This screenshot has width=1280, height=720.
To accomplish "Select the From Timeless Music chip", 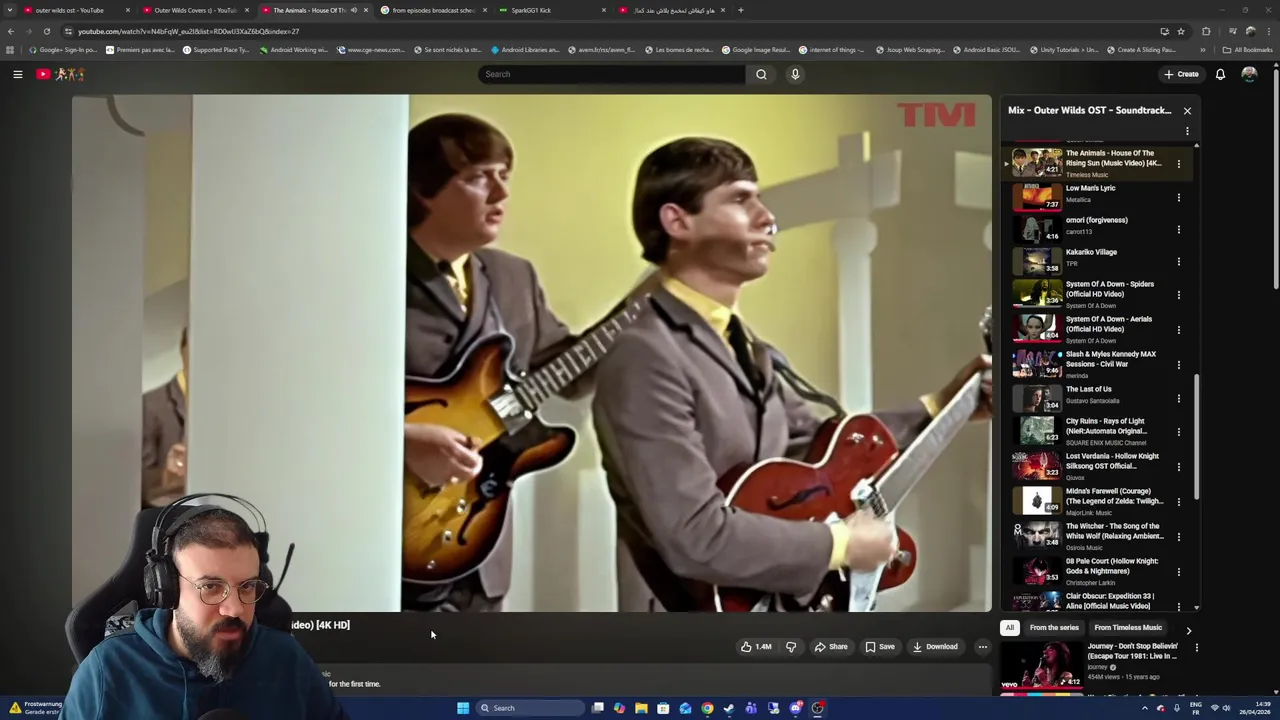I will point(1128,628).
